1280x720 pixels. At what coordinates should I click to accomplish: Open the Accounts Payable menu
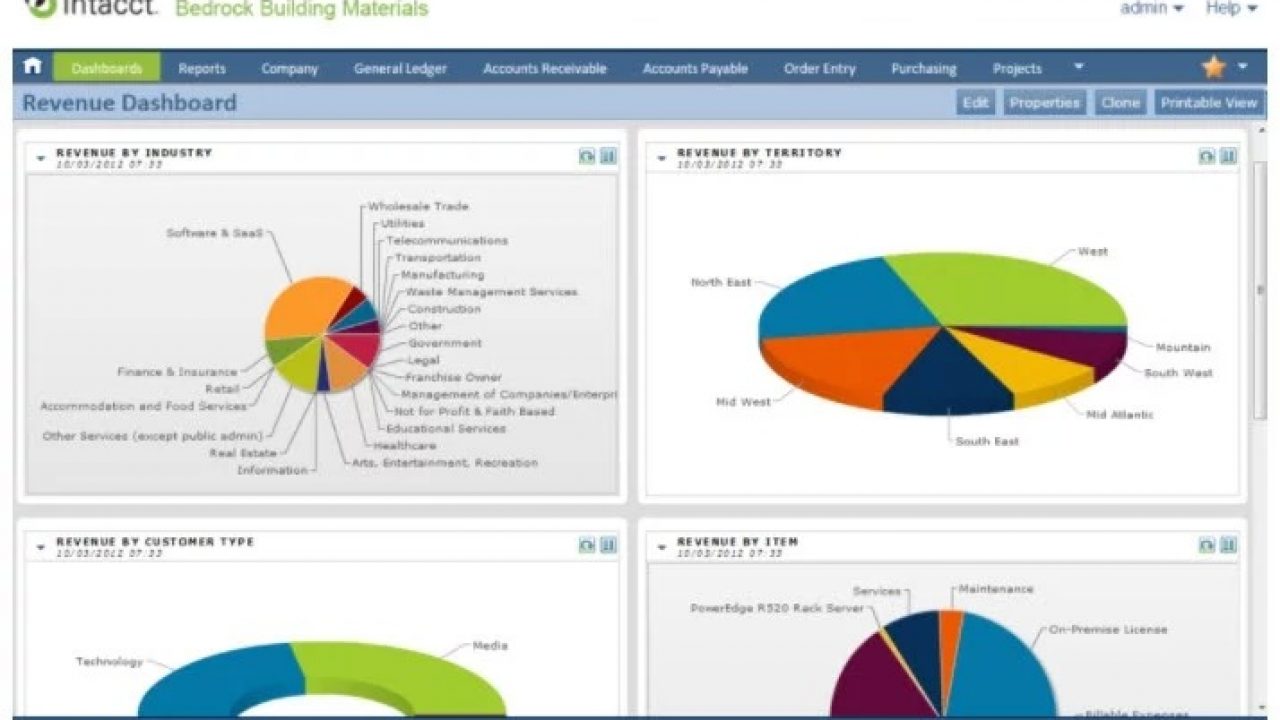695,69
